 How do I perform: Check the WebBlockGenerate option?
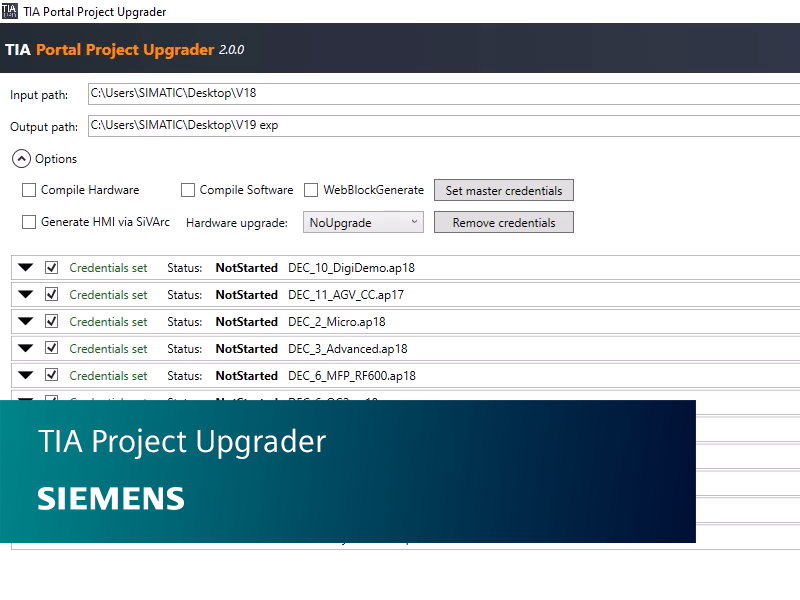(311, 190)
